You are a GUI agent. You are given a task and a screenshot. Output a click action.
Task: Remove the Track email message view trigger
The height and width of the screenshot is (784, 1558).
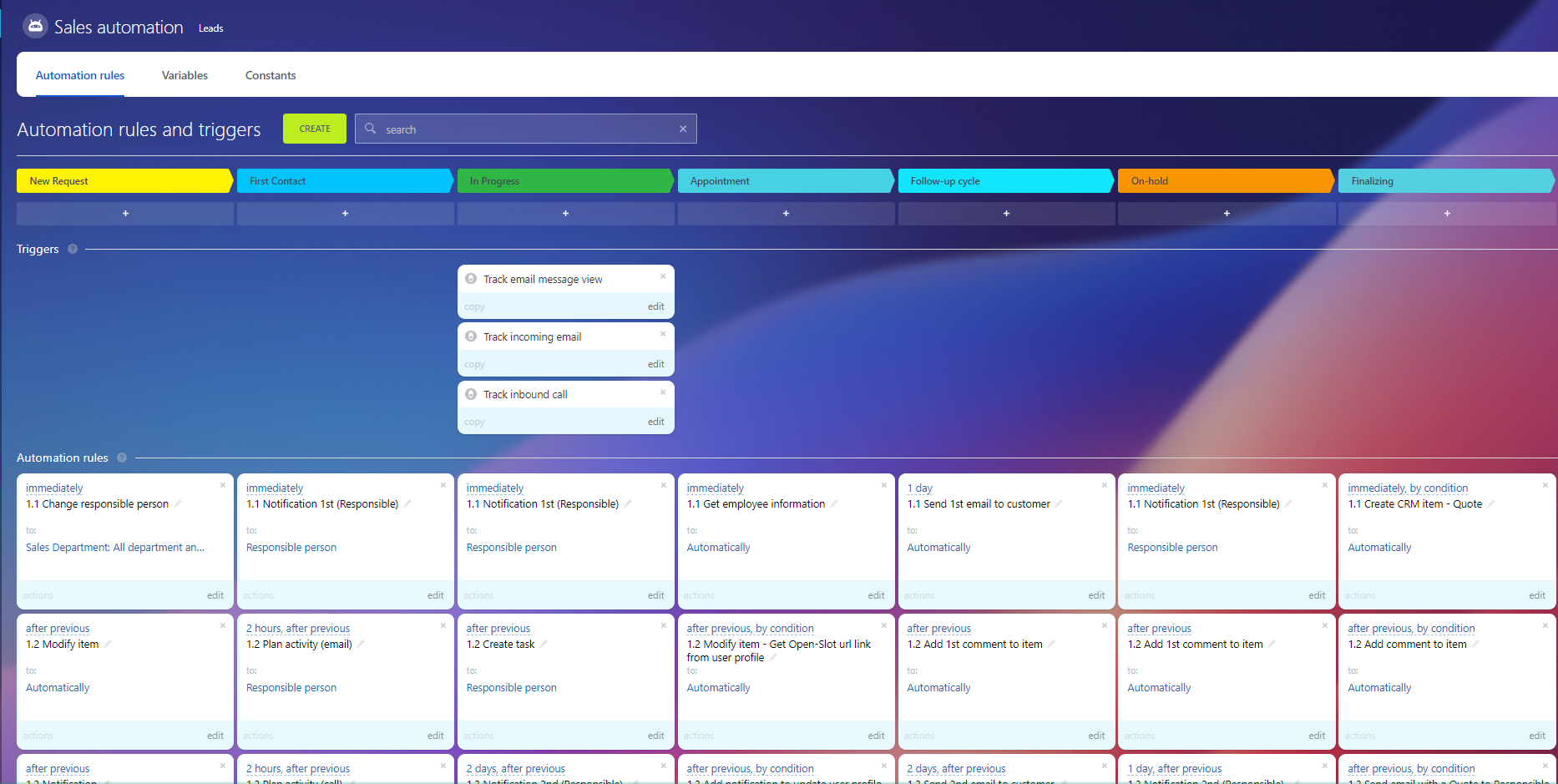point(663,276)
